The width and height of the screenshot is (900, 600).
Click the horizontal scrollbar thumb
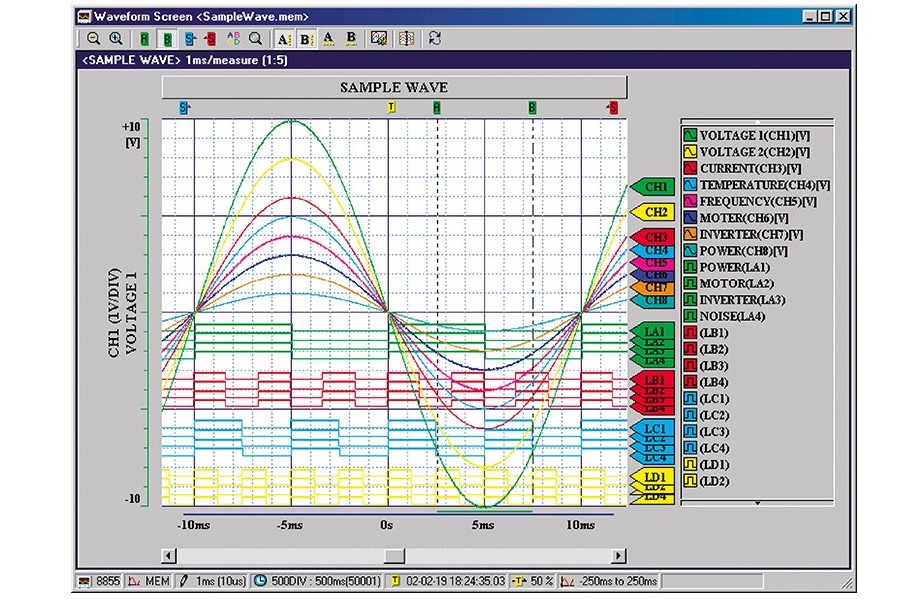click(x=394, y=555)
